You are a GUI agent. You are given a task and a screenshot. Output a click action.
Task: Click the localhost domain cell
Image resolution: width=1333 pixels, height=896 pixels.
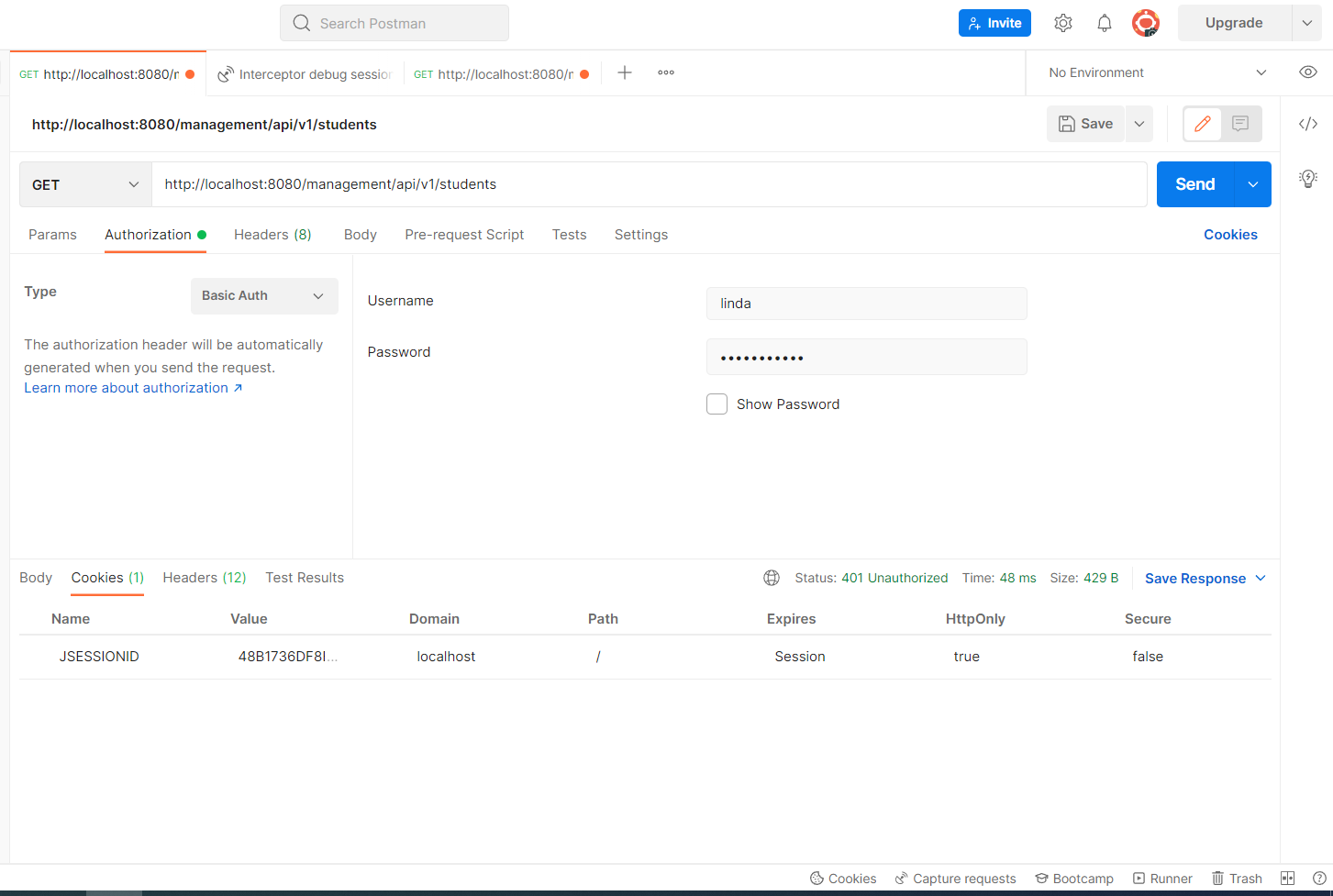446,657
